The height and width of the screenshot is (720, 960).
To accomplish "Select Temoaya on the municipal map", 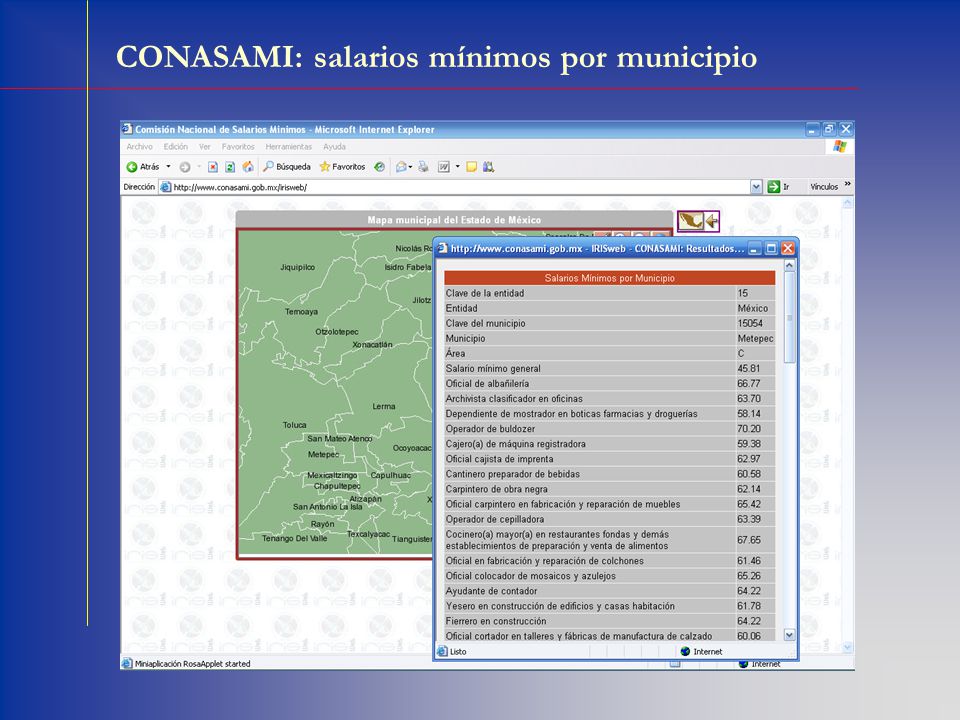I will (301, 312).
